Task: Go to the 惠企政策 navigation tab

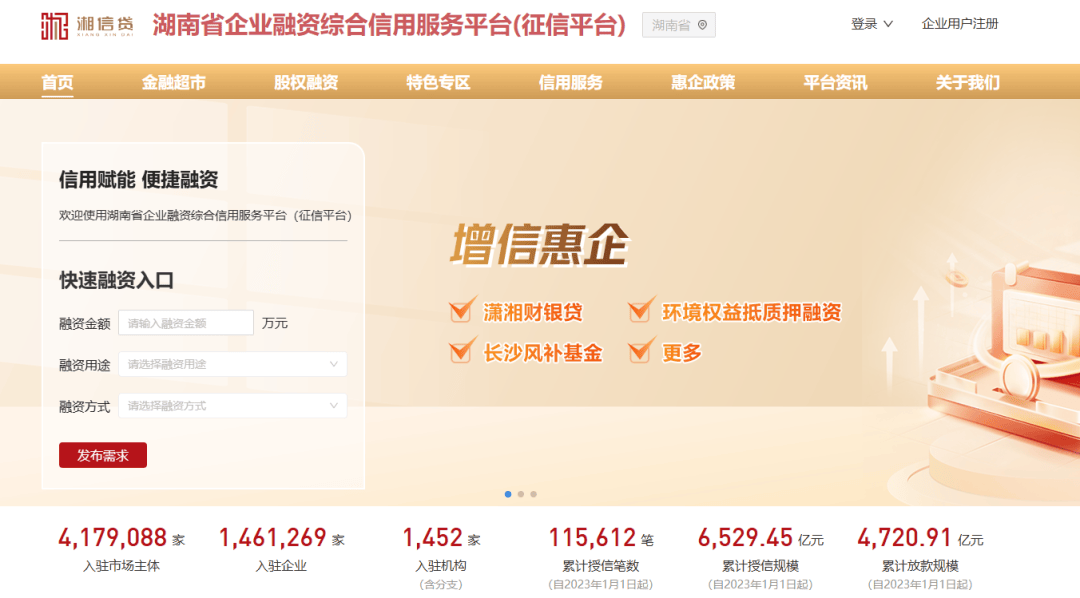Action: (x=703, y=83)
